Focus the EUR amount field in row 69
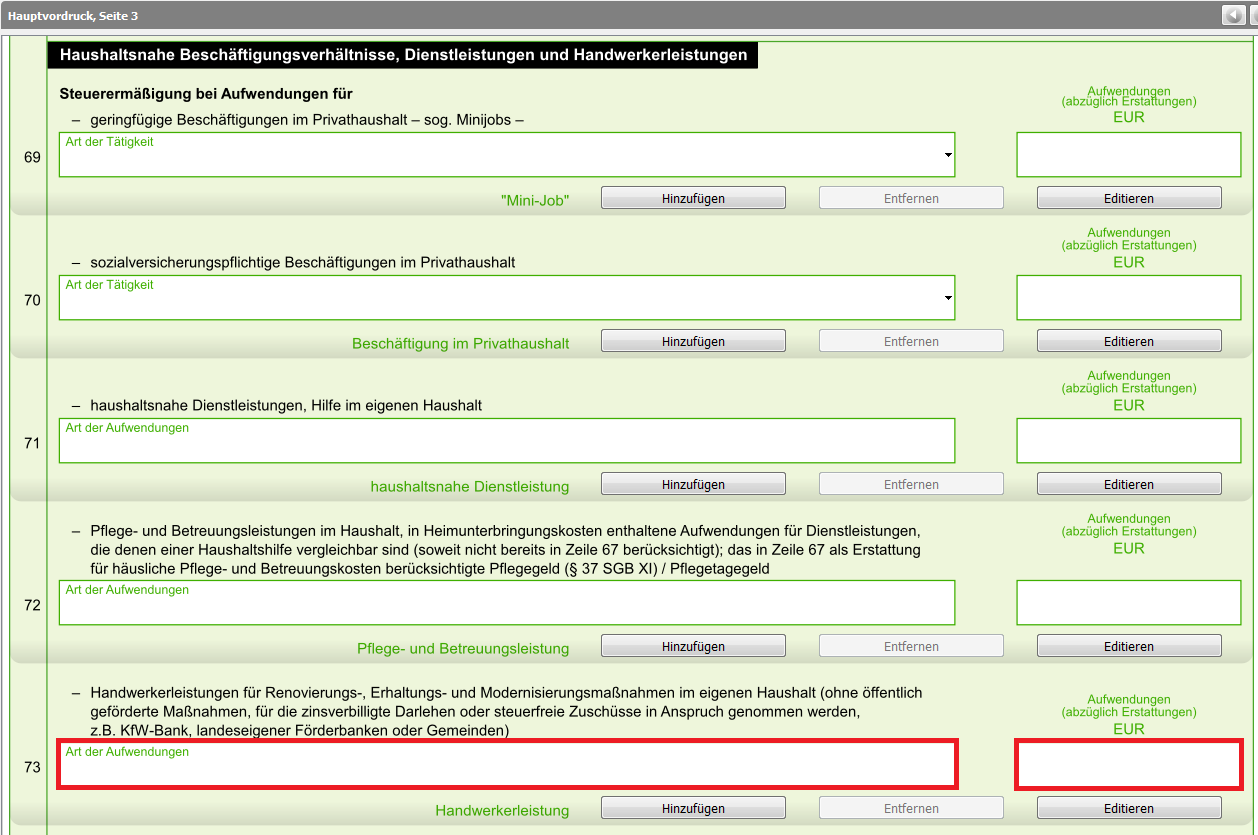 tap(1128, 155)
